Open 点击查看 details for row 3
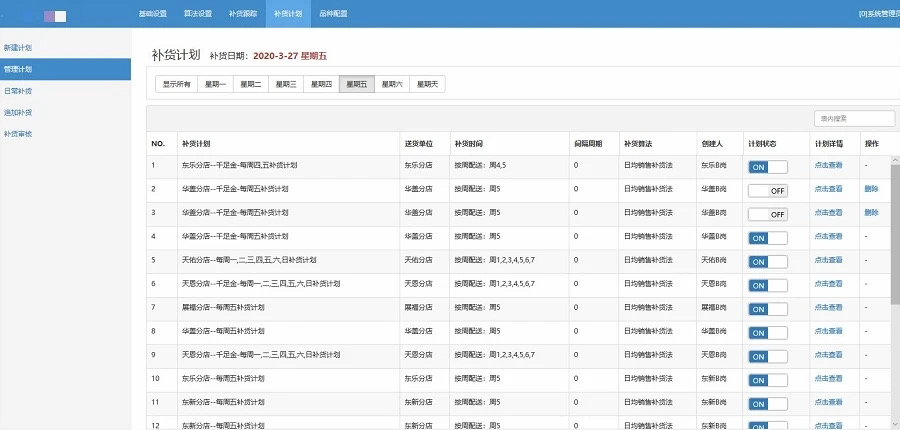900x430 pixels. pos(828,212)
